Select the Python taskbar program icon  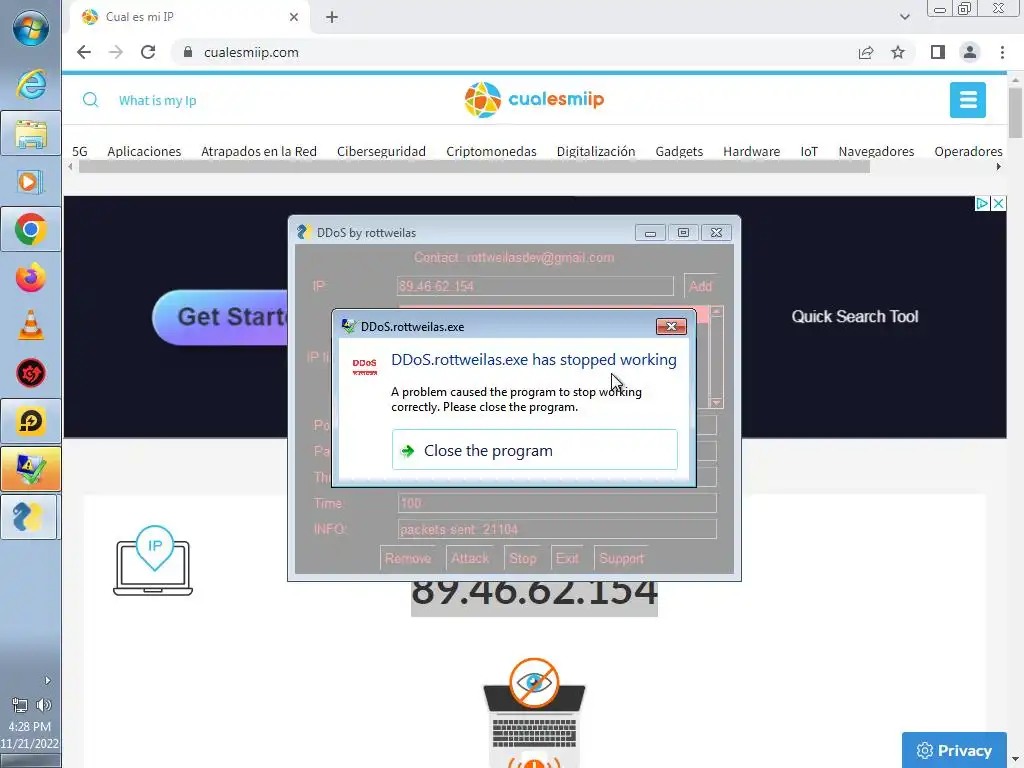[x=29, y=517]
